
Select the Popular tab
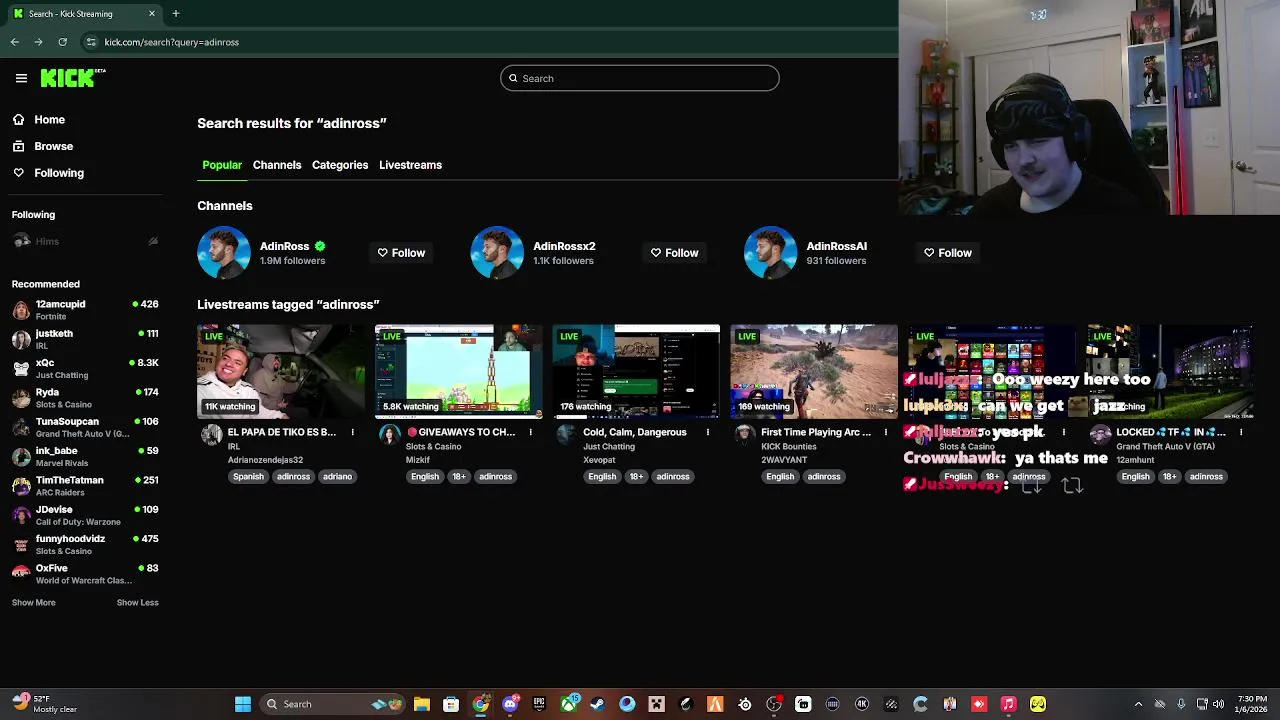(222, 165)
